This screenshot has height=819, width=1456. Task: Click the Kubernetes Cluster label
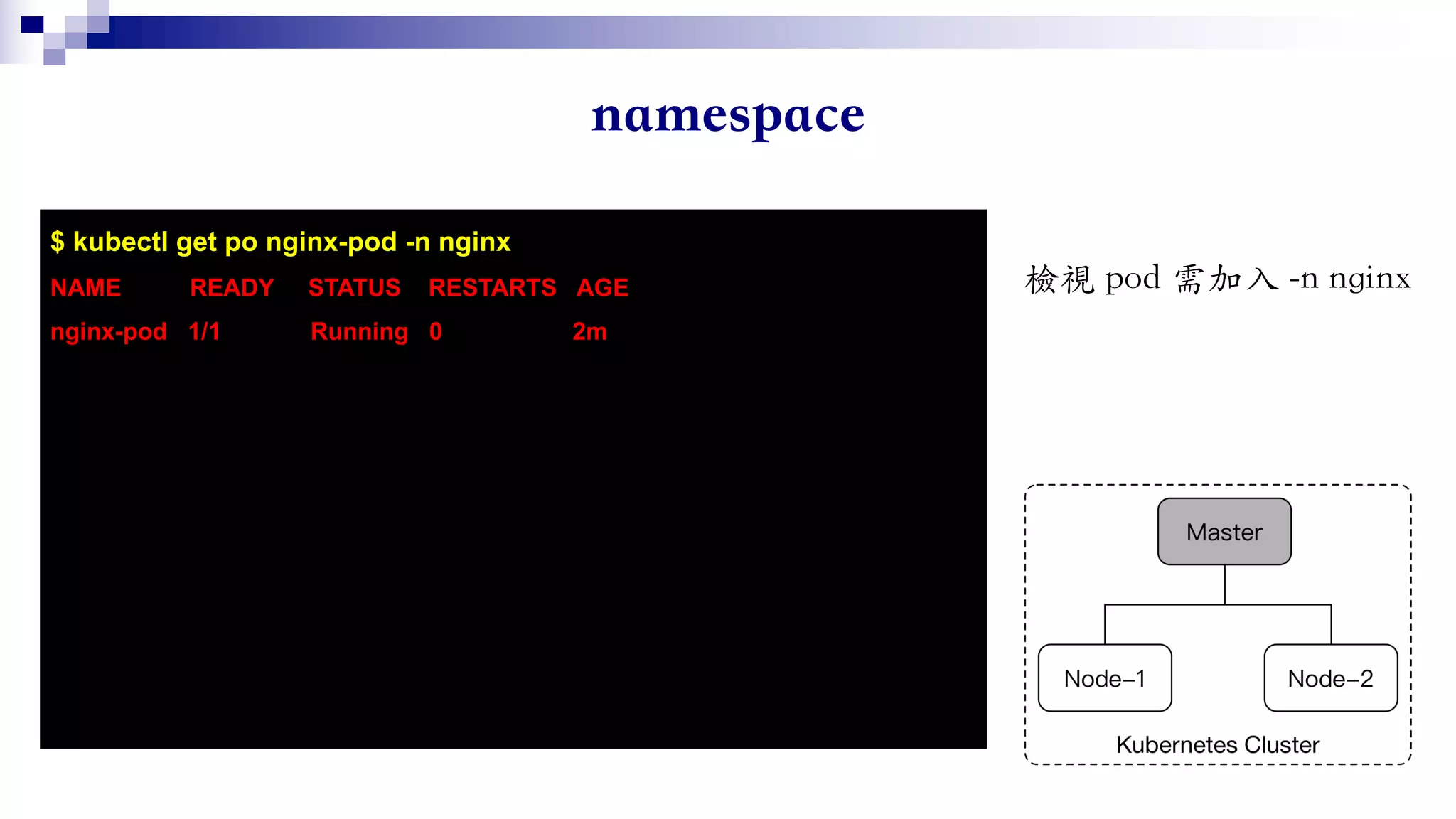(x=1217, y=744)
